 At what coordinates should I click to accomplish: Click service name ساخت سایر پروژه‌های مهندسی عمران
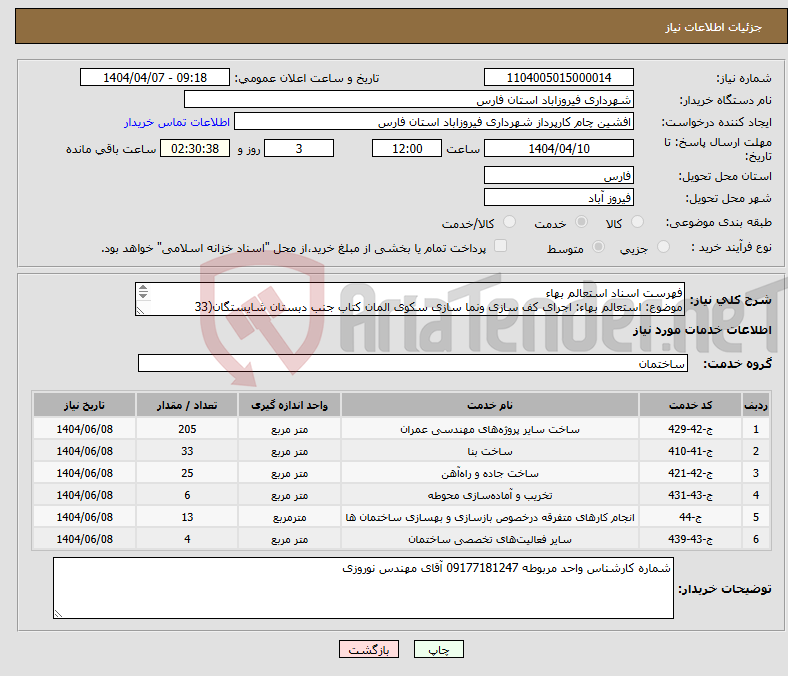[490, 429]
